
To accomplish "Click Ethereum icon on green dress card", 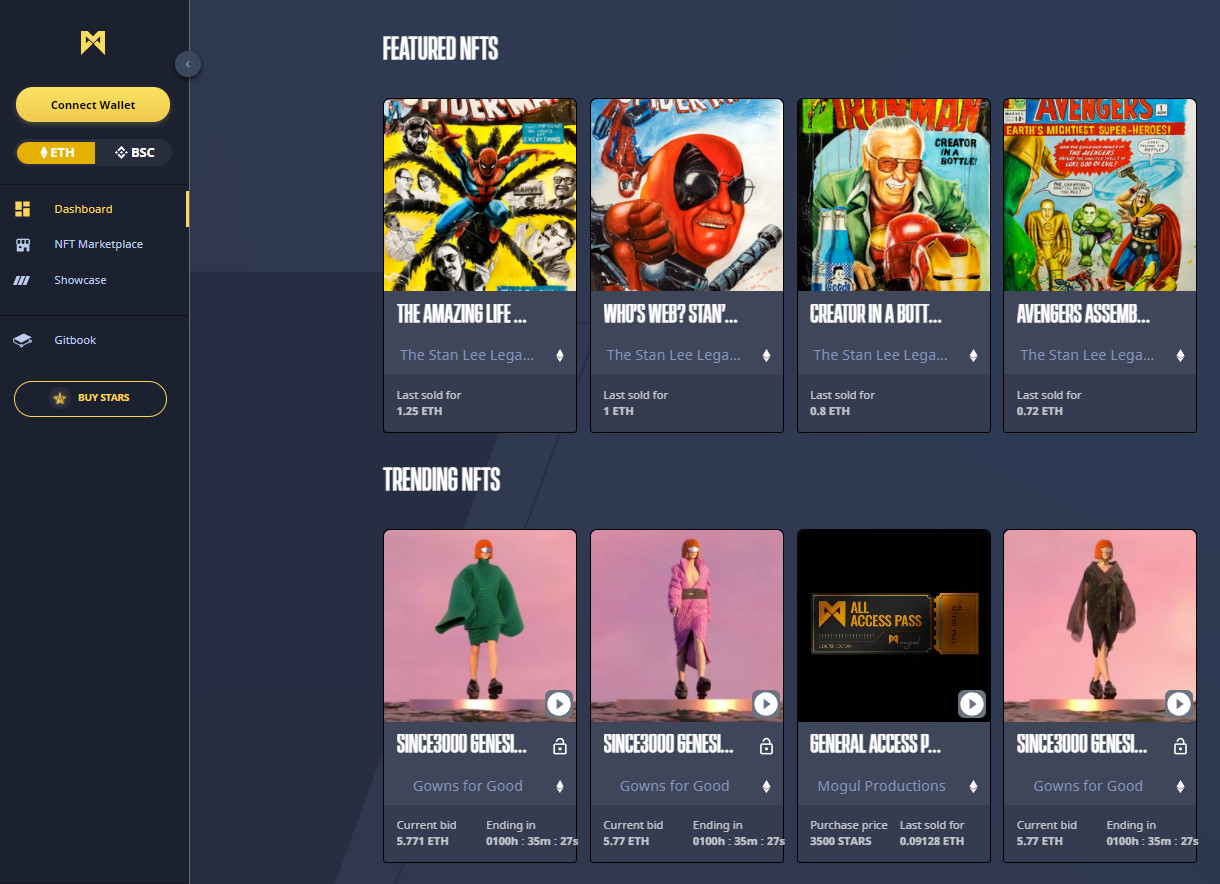I will [560, 787].
